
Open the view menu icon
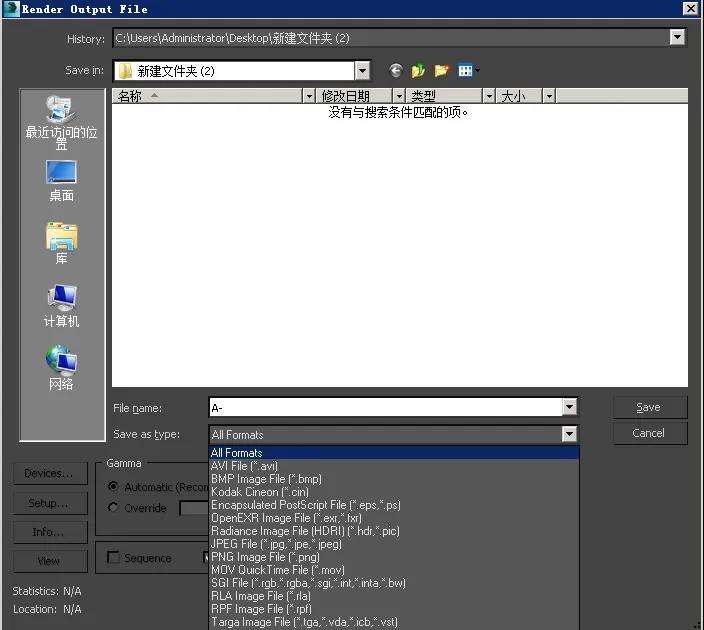(468, 70)
